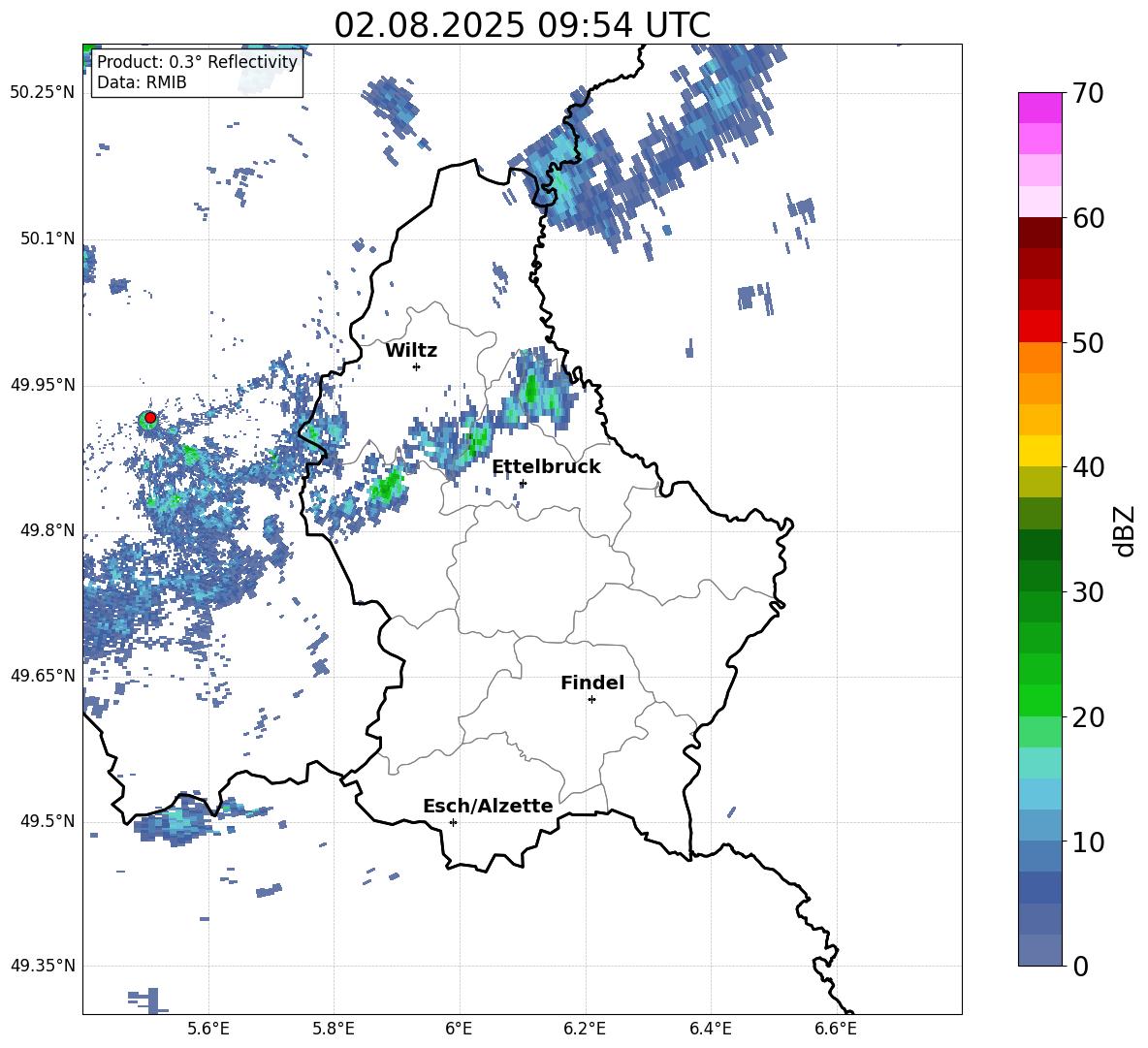Click the colorbar tick label 0
The height and width of the screenshot is (1048, 1148).
(1080, 966)
